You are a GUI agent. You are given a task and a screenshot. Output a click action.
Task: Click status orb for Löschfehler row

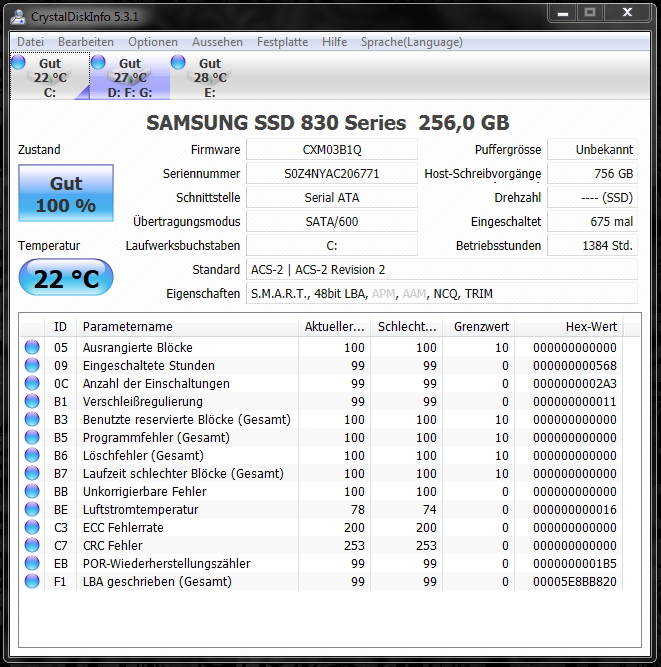pyautogui.click(x=32, y=455)
